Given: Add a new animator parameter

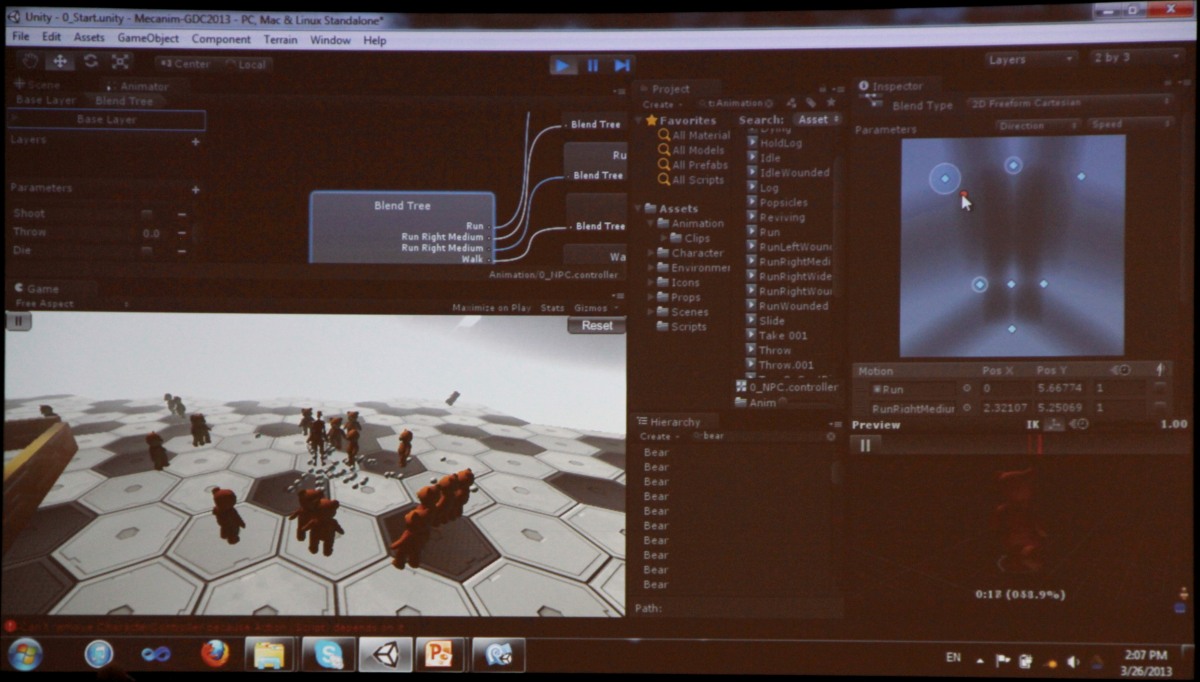Looking at the screenshot, I should tap(195, 189).
